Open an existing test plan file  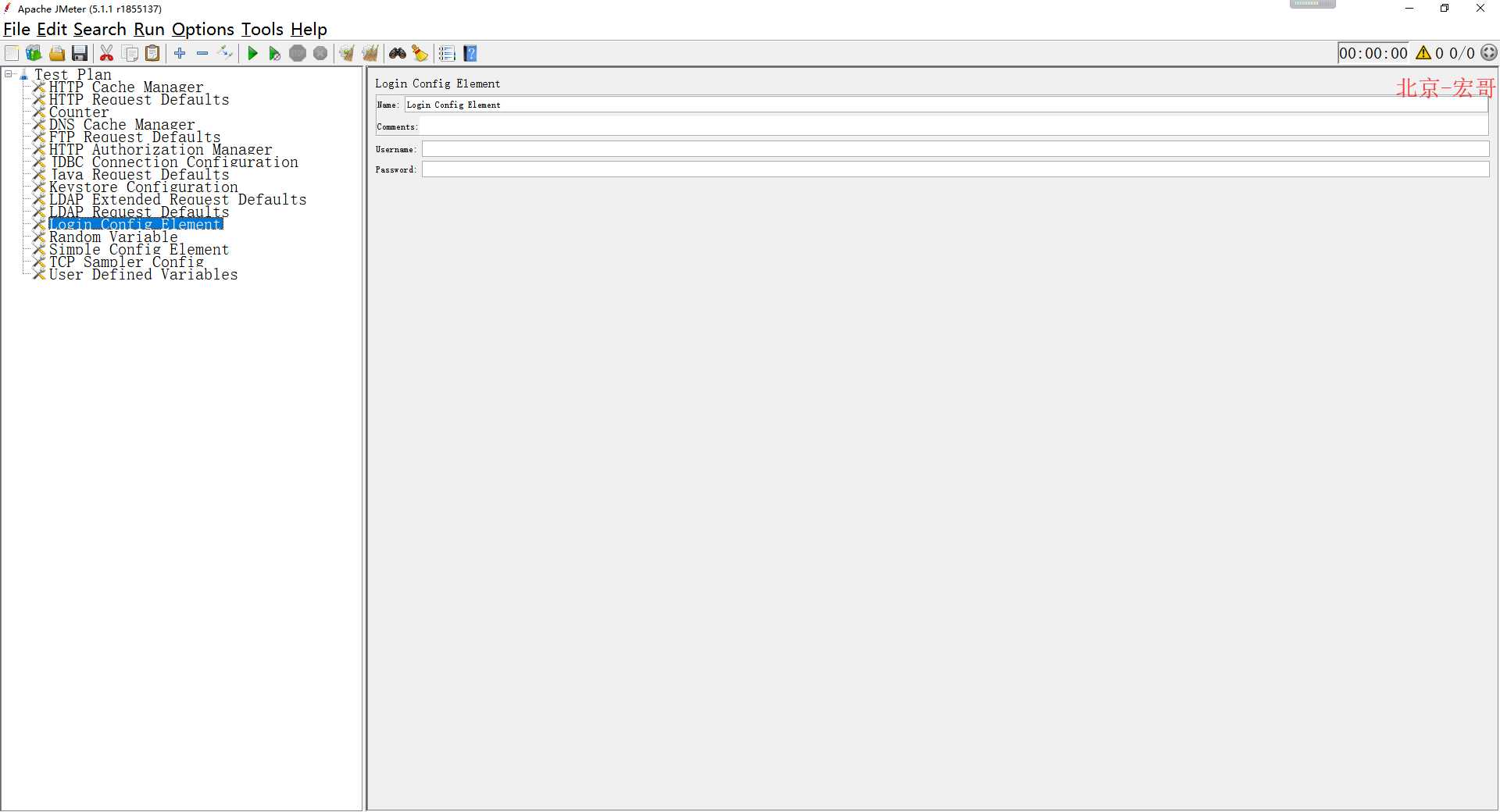(x=57, y=53)
